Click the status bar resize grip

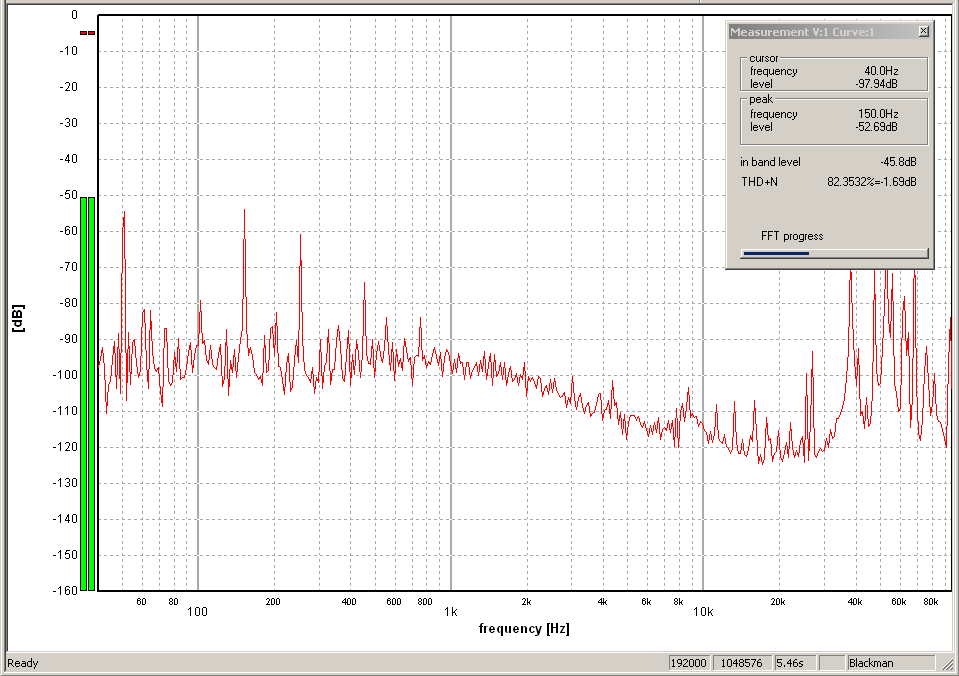(x=949, y=665)
